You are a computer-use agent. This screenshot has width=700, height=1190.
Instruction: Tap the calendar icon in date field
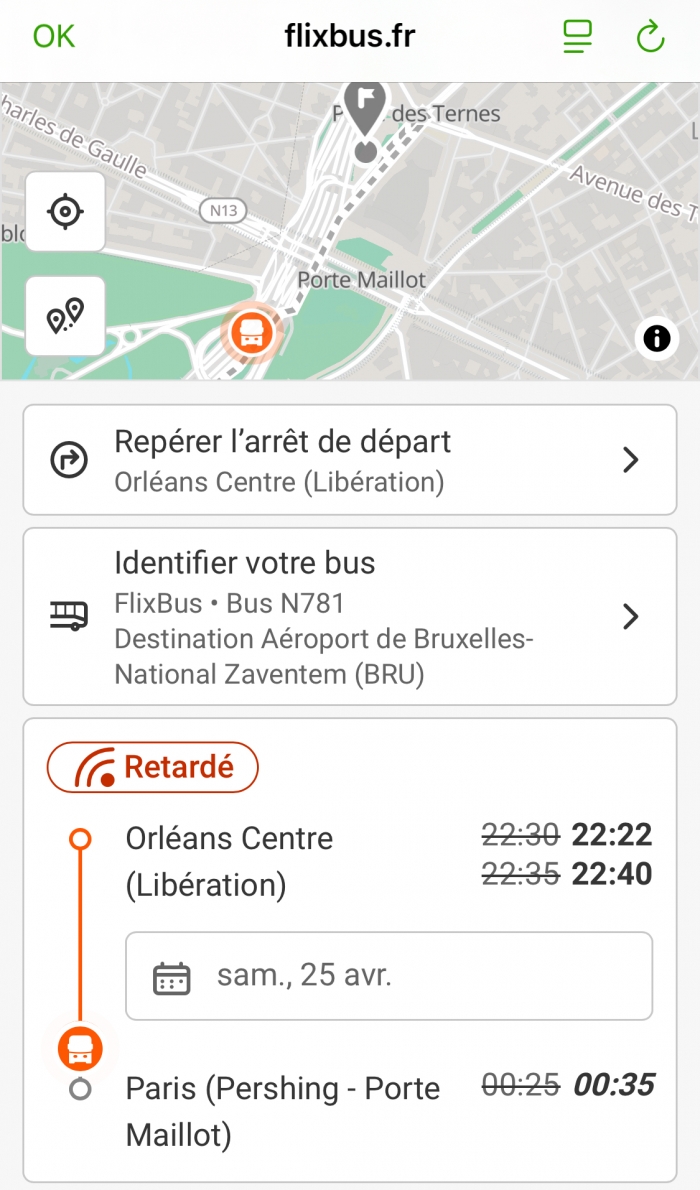(x=172, y=977)
